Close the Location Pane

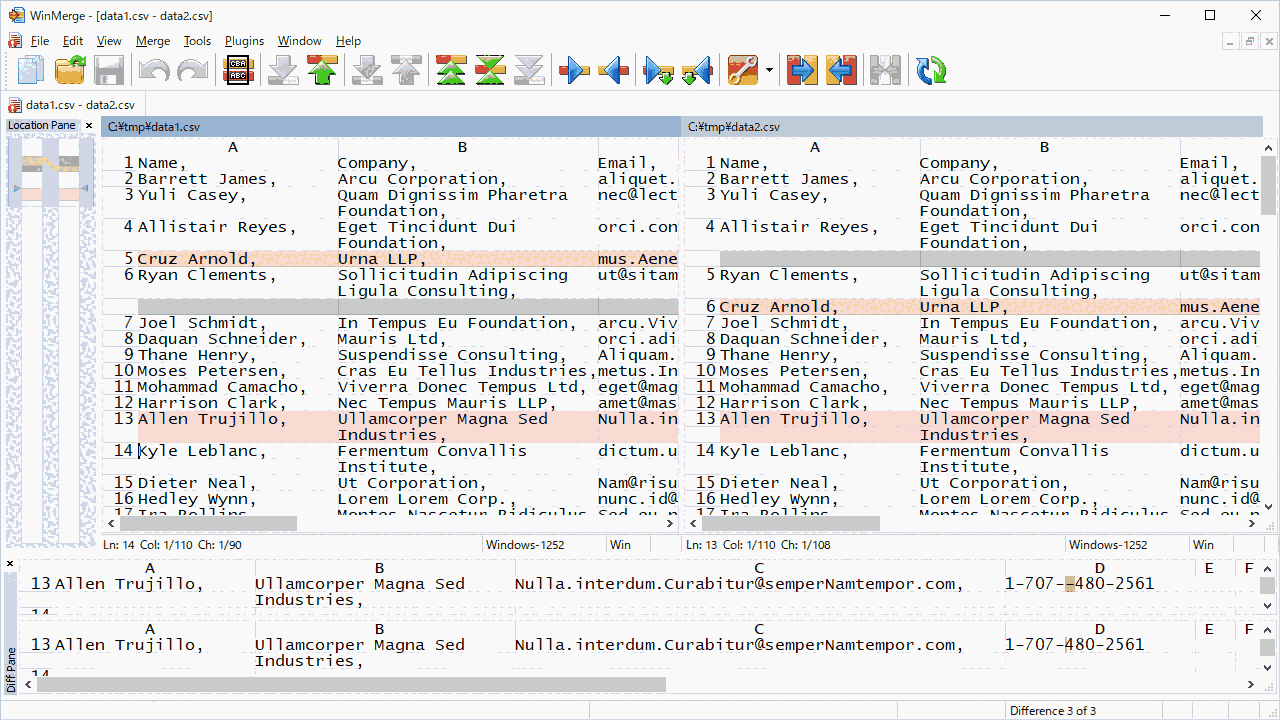pos(88,125)
